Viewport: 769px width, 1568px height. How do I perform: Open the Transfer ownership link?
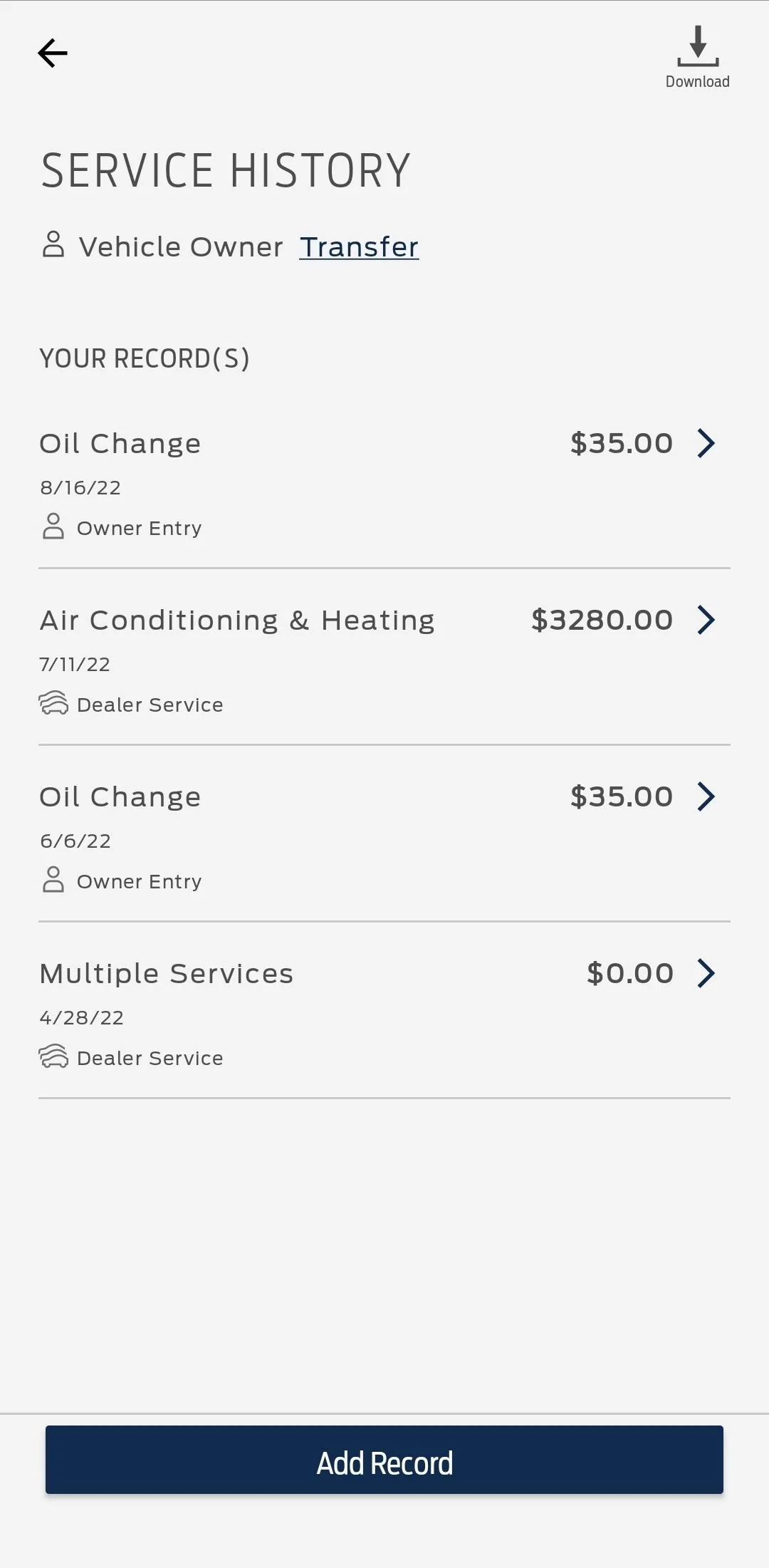pyautogui.click(x=359, y=247)
